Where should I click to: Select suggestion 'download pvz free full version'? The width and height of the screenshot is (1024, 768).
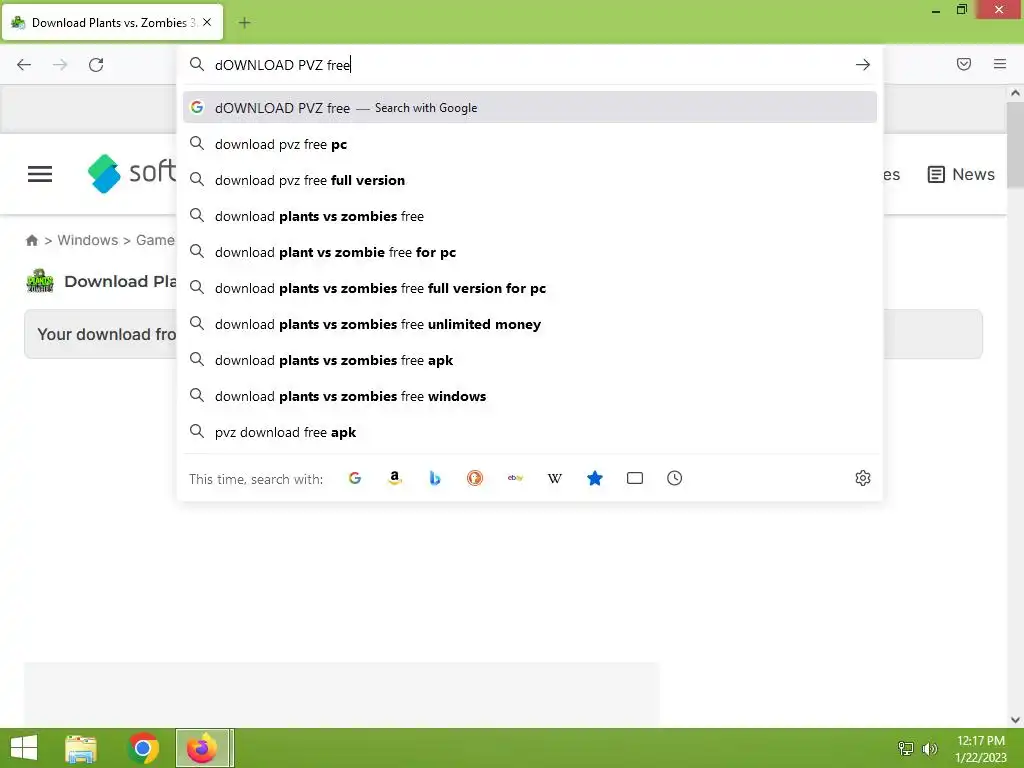530,180
